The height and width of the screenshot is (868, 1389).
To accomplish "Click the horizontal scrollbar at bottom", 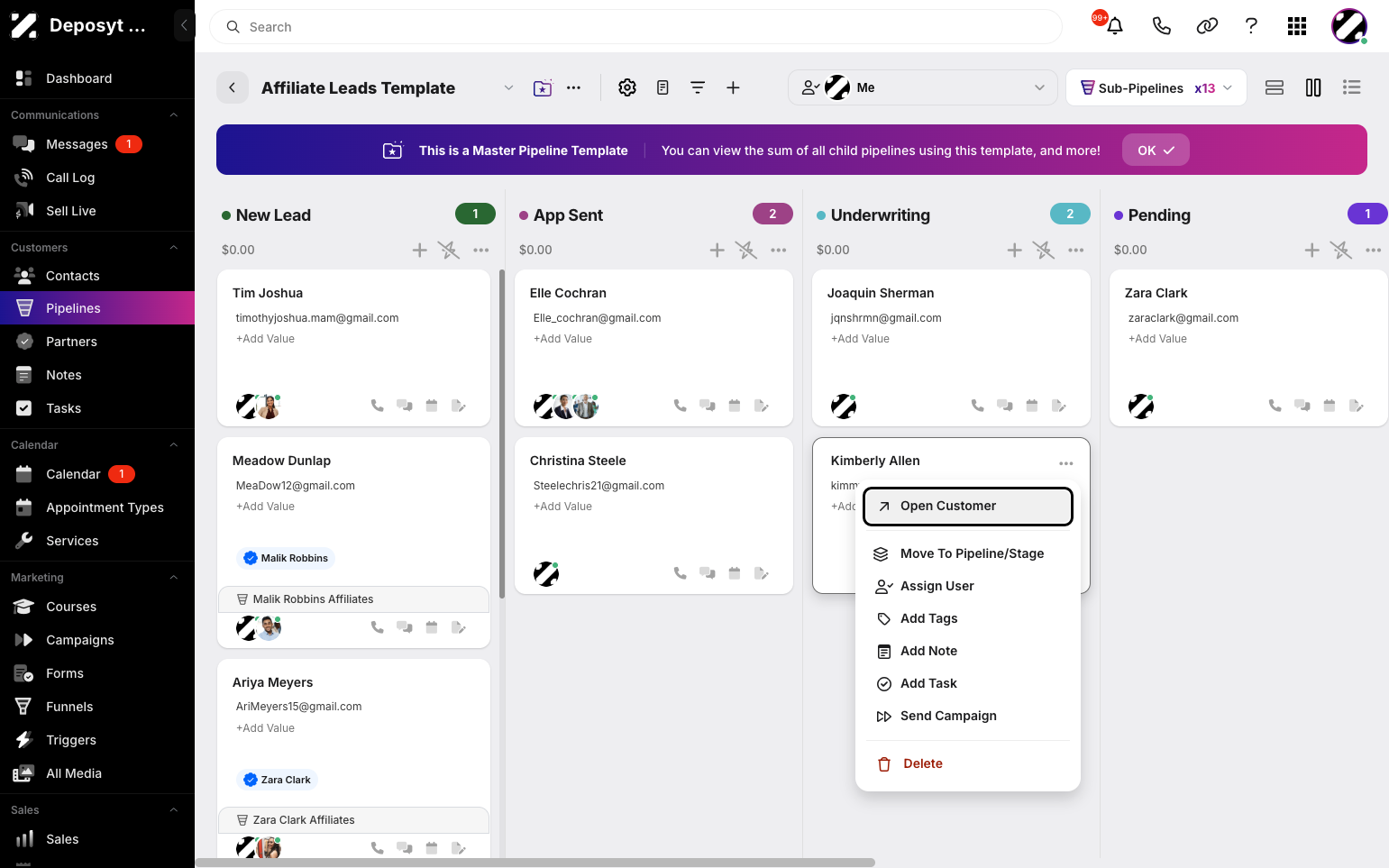I will 535,863.
